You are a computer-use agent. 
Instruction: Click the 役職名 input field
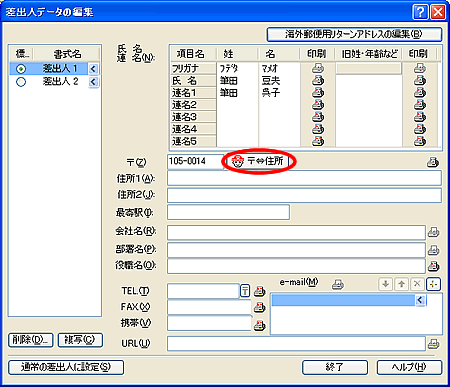[x=296, y=266]
